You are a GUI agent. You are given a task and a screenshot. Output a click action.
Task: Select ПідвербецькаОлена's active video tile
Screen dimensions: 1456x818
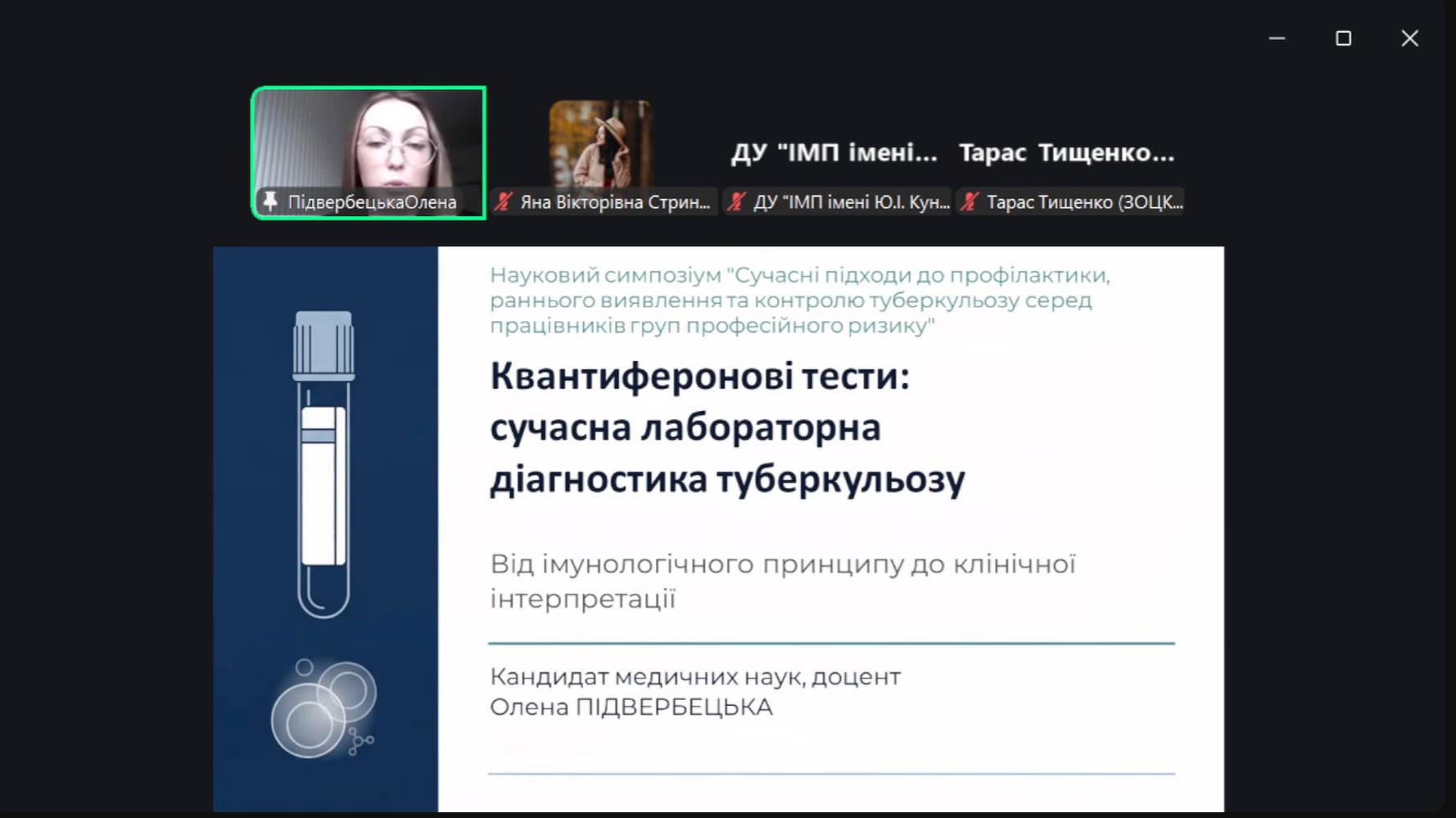369,139
